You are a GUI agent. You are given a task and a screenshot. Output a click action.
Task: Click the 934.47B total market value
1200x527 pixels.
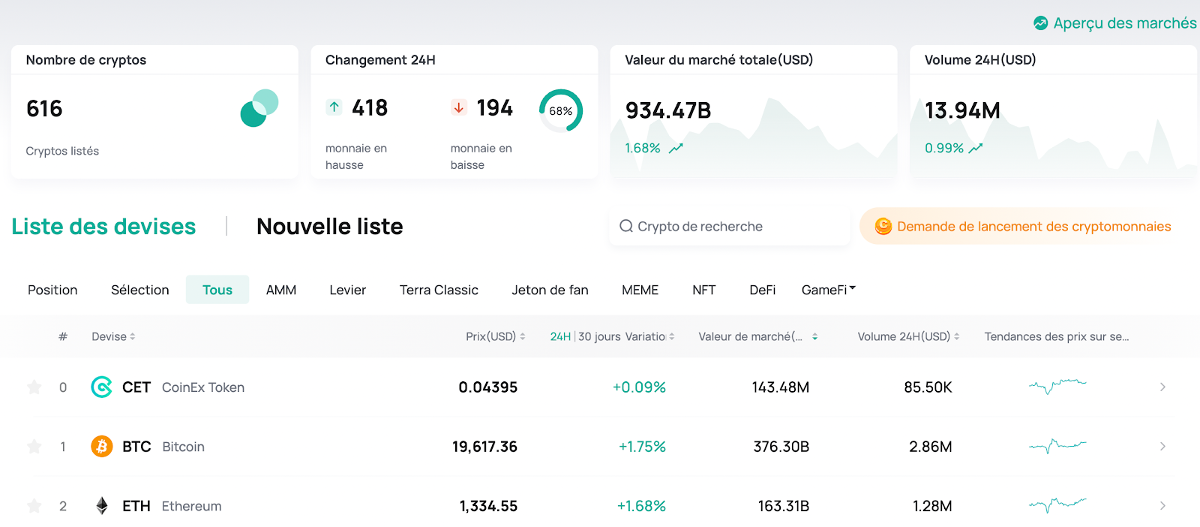pos(668,111)
